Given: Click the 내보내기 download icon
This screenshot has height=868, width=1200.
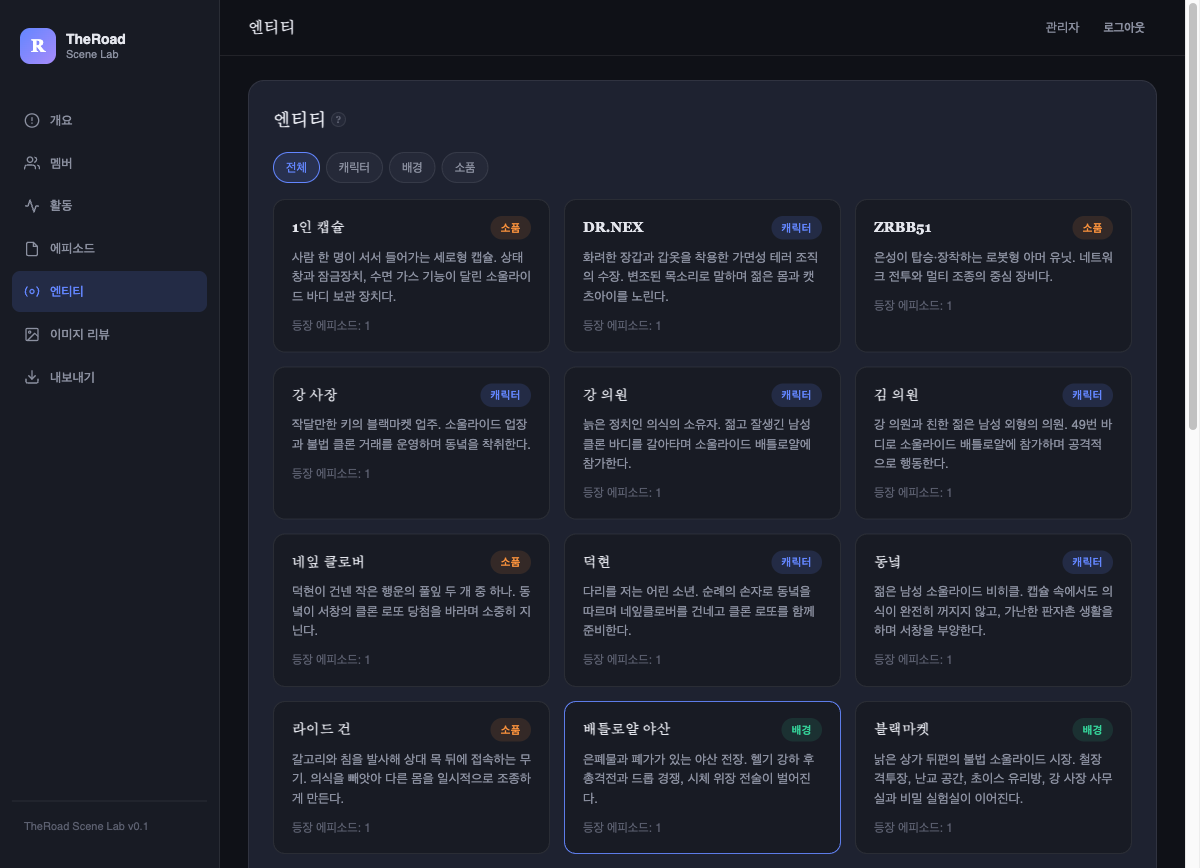Looking at the screenshot, I should pyautogui.click(x=32, y=377).
